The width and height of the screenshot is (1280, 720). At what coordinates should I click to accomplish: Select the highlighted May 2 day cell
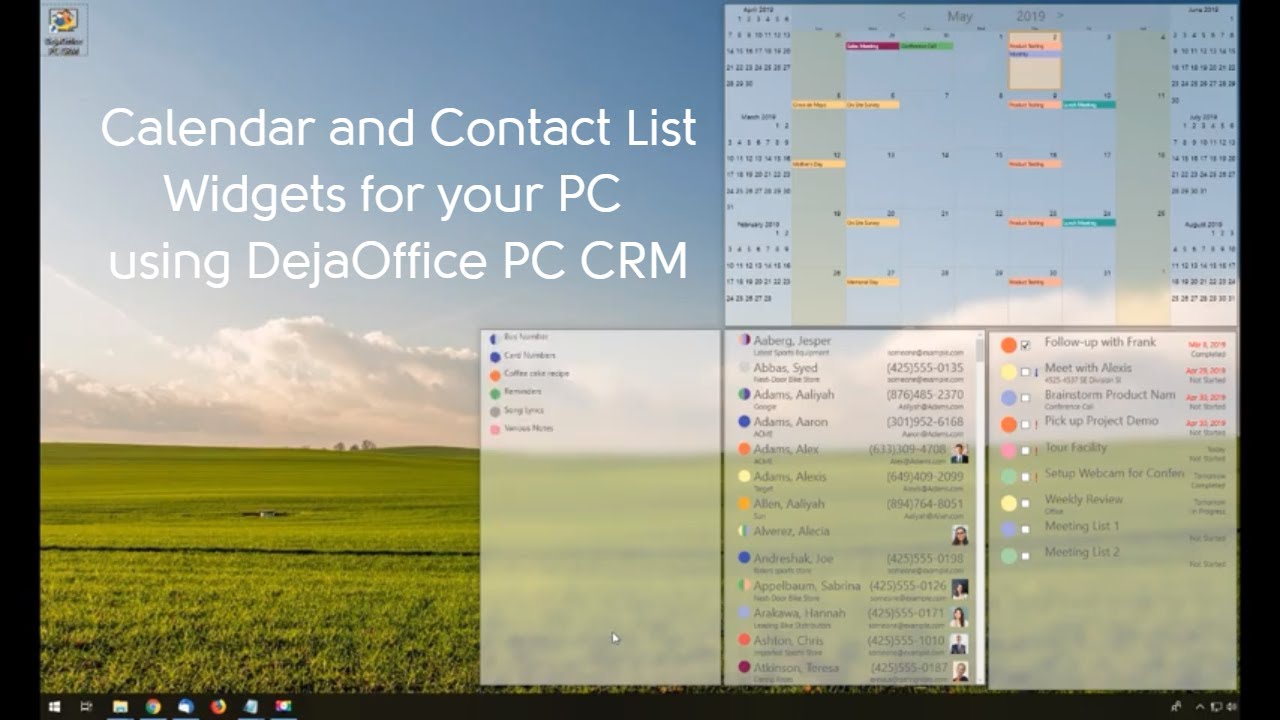click(x=1034, y=60)
